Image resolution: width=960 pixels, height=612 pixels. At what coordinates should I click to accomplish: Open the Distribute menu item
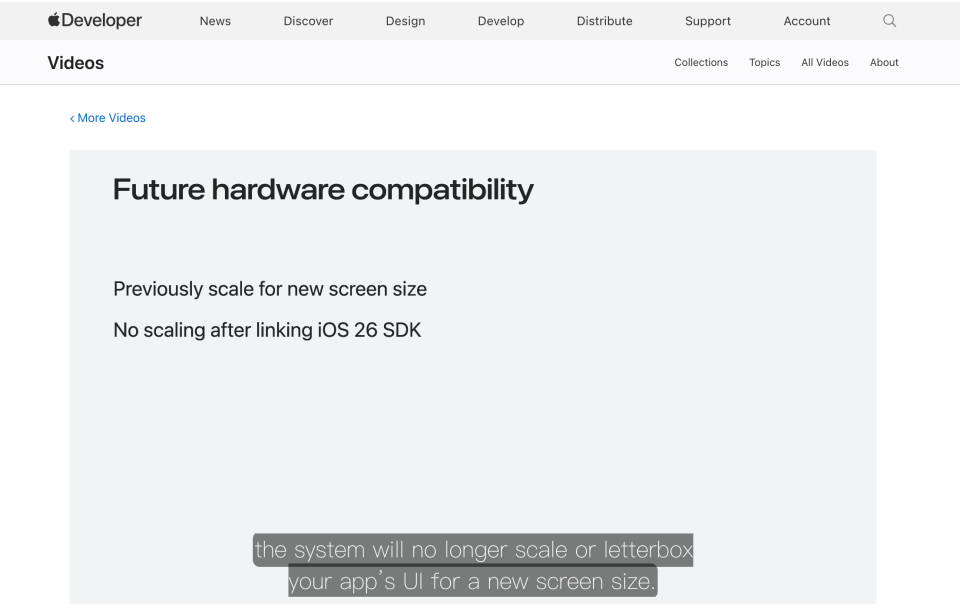[x=604, y=21]
